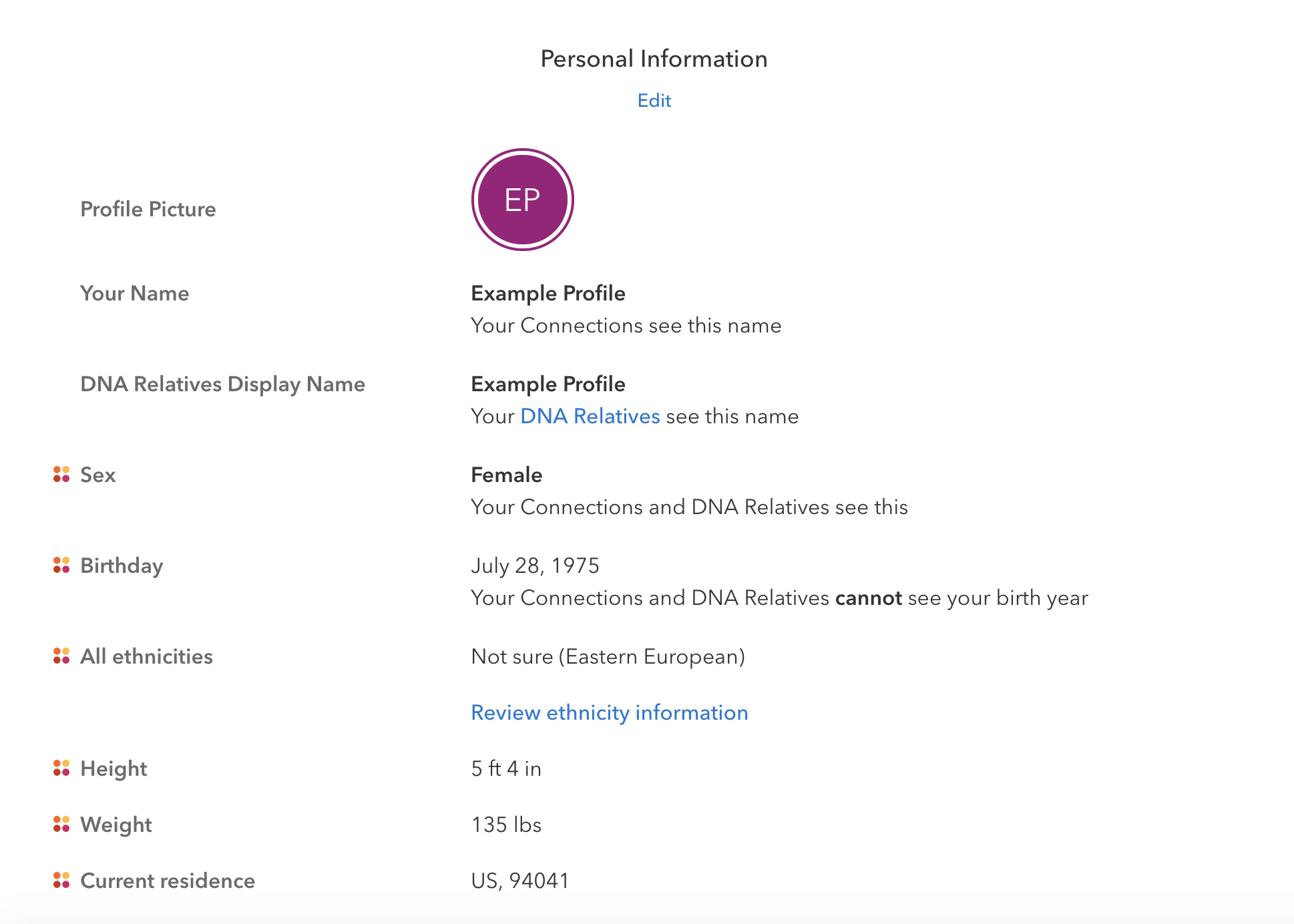
Task: Select 'Not sure (Eastern European)' ethnicity value
Action: point(608,656)
